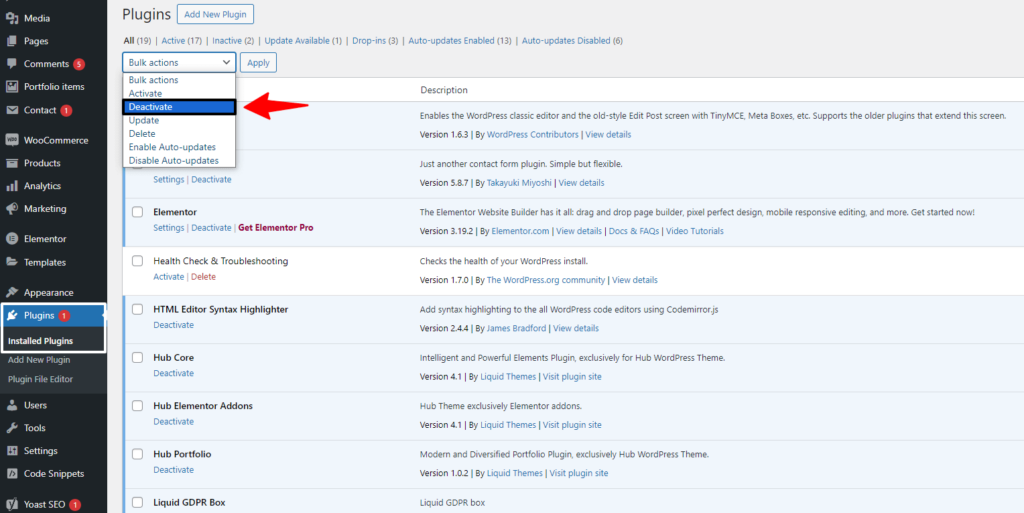Tick the Hub Portfolio checkbox
This screenshot has width=1024, height=513.
tap(138, 454)
